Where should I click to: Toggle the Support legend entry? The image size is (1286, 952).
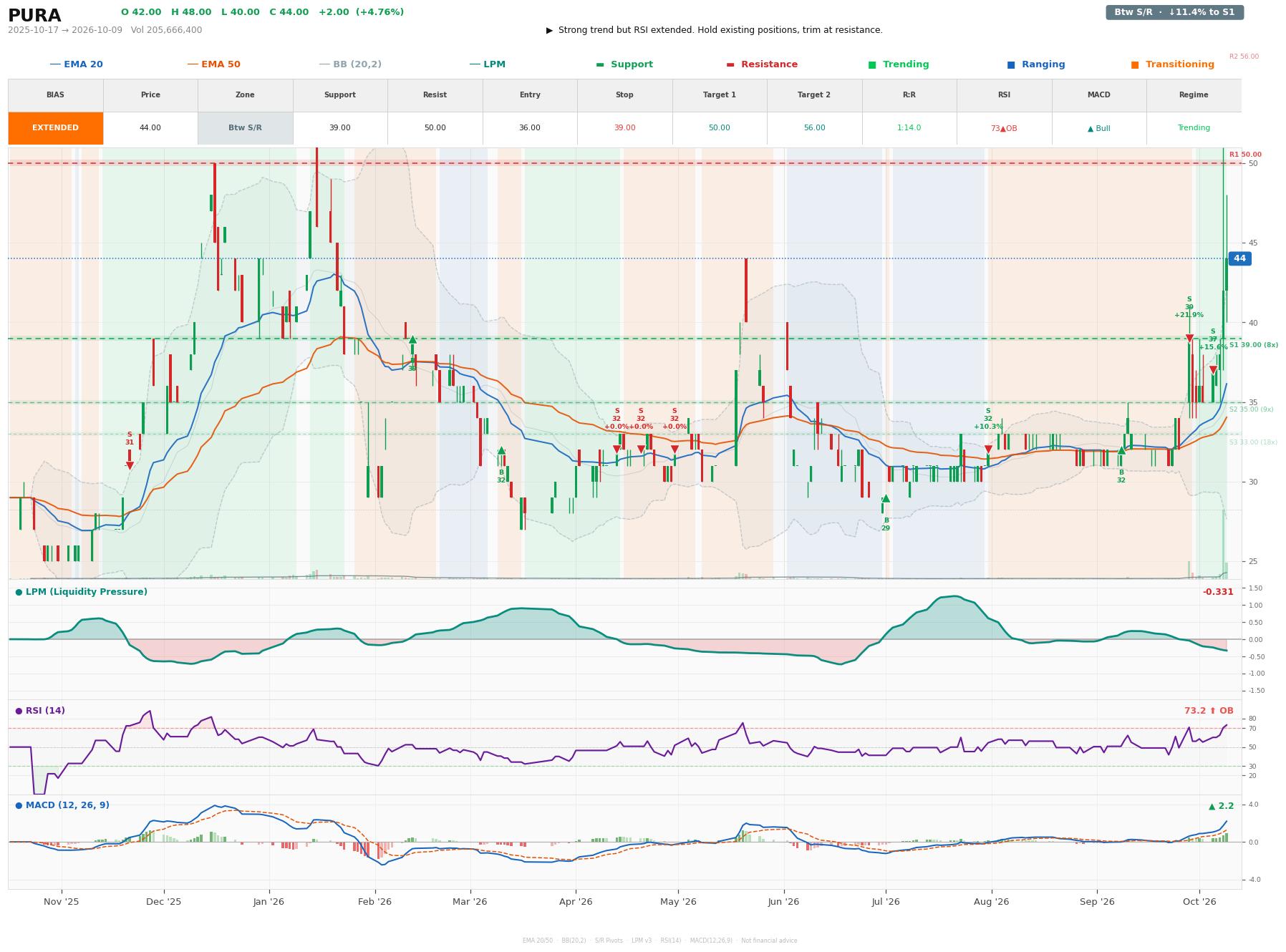pyautogui.click(x=624, y=64)
